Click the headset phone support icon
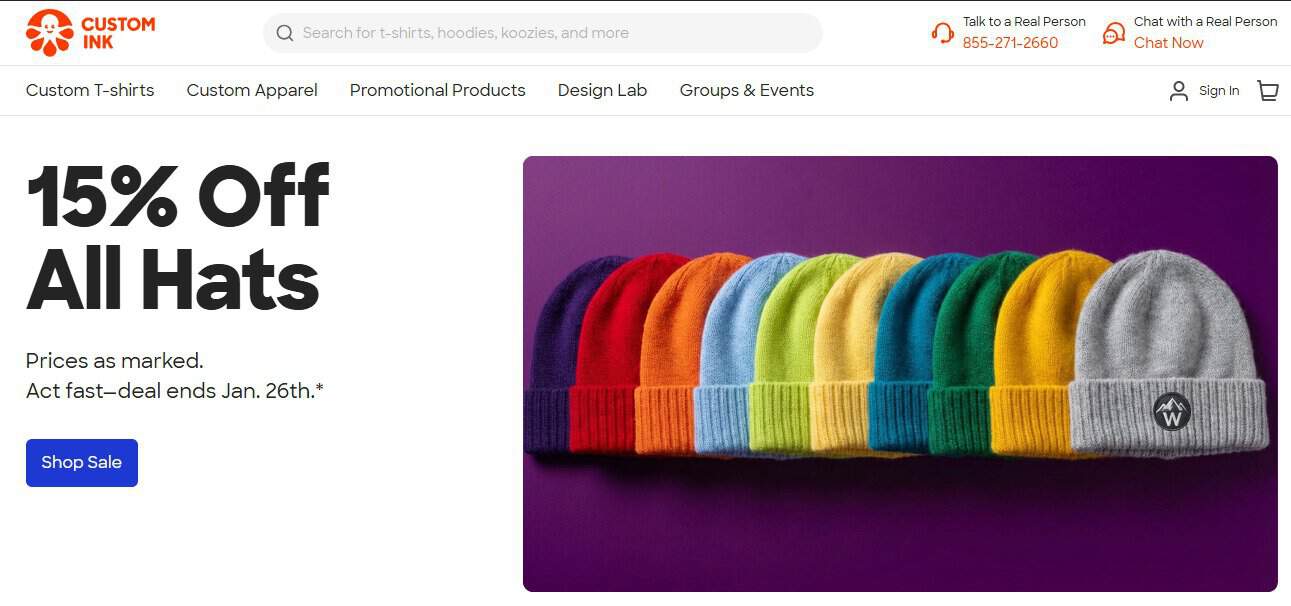The width and height of the screenshot is (1291, 606). coord(942,33)
